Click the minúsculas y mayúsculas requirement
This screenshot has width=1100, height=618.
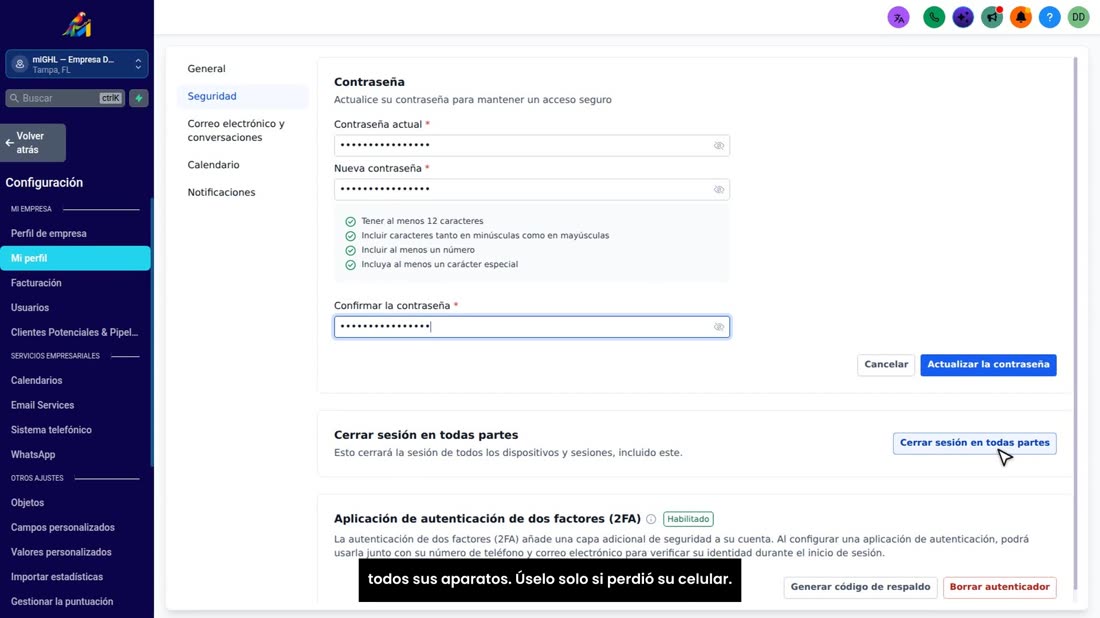point(485,236)
